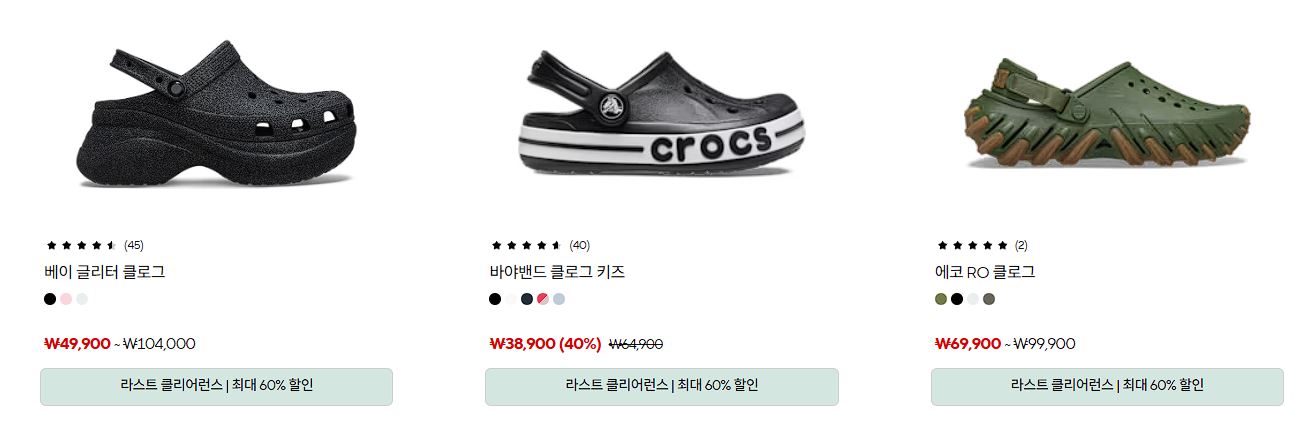Select gray-brown color for 에코 RO 클로그
Viewport: 1312px width, 443px height.
click(x=989, y=299)
